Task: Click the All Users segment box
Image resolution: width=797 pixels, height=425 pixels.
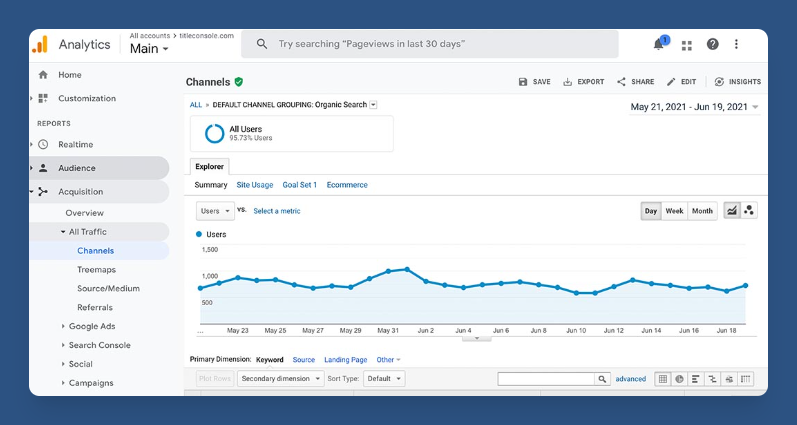Action: point(292,134)
